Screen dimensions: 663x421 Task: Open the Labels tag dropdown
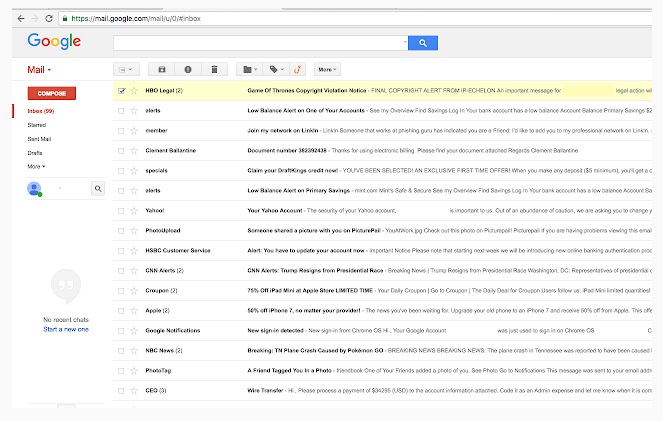(x=277, y=69)
